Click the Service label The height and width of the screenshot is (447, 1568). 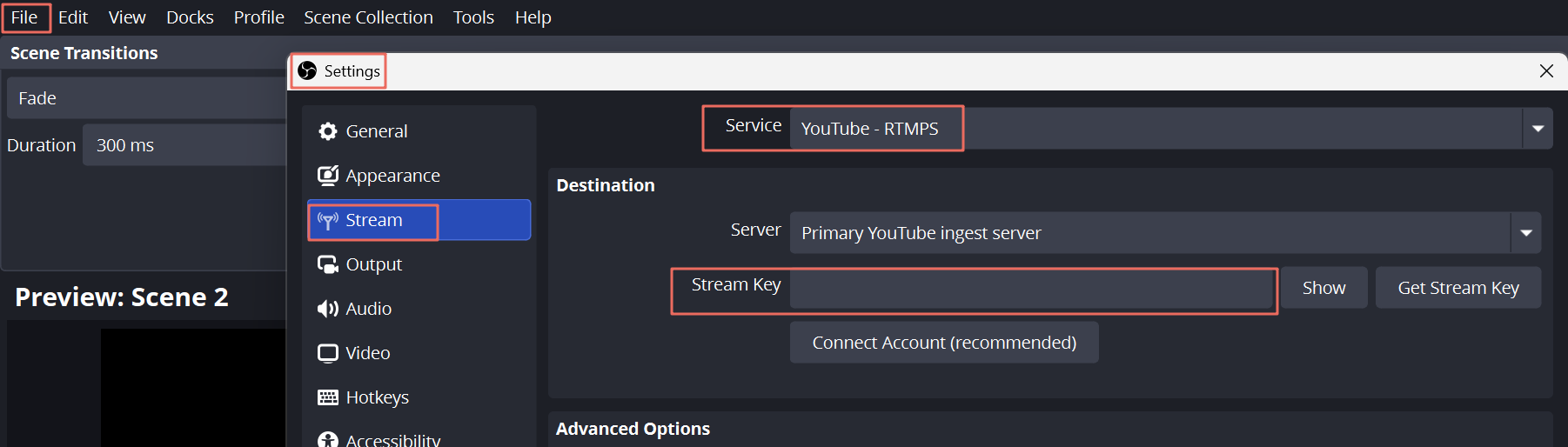[x=754, y=125]
